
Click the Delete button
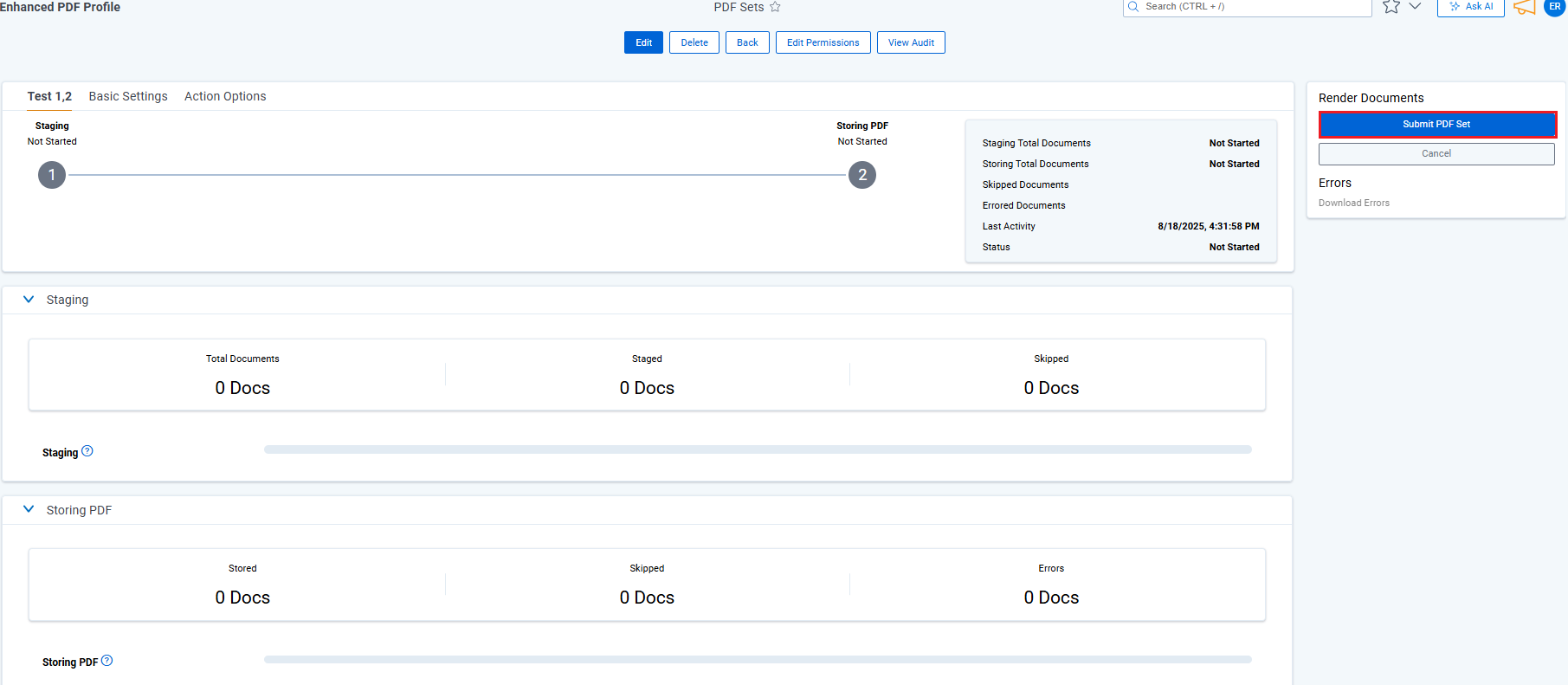[694, 42]
